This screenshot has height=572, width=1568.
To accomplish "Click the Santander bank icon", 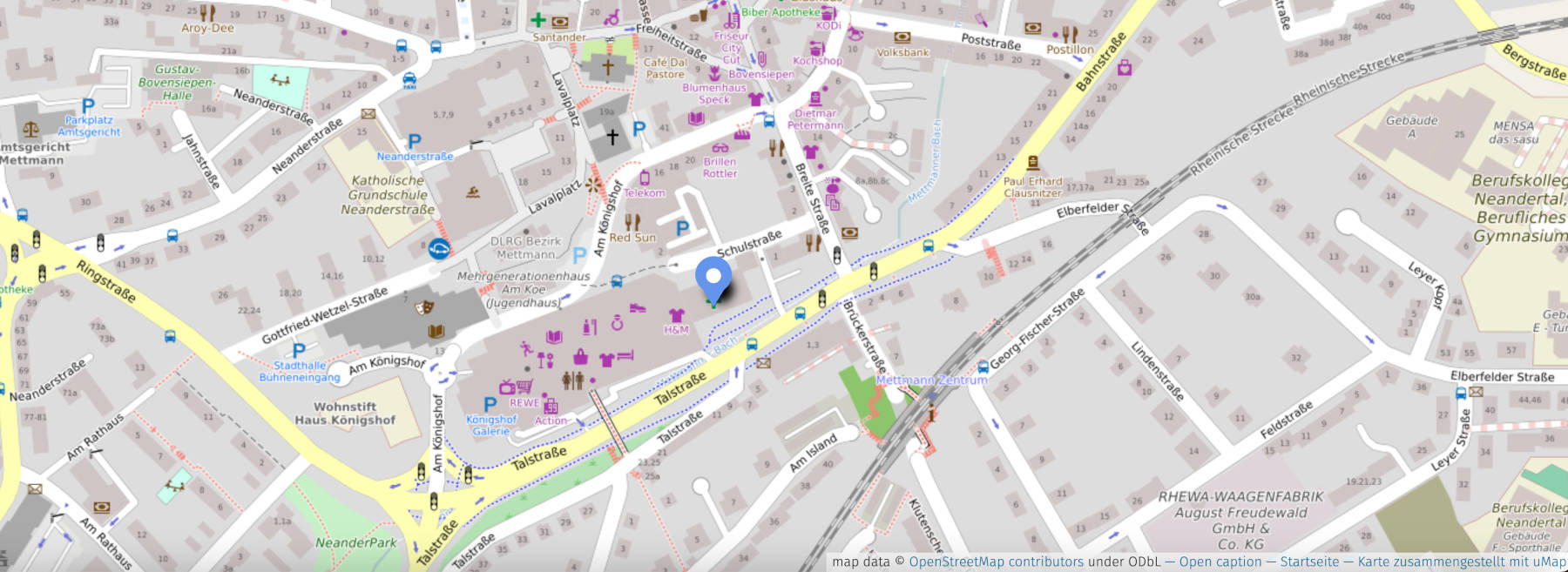I will [560, 22].
